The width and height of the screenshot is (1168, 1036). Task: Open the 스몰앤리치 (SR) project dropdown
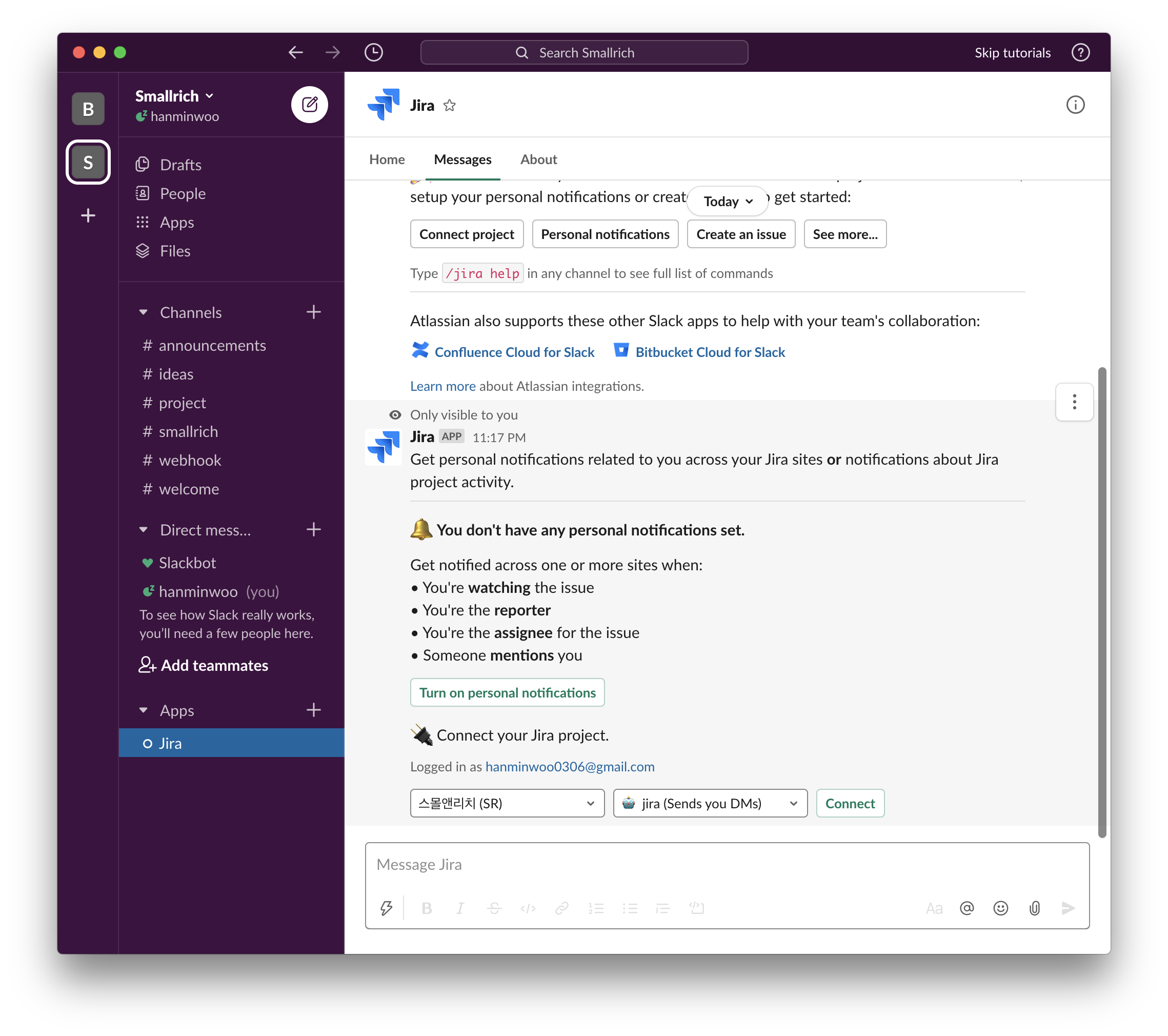(507, 803)
